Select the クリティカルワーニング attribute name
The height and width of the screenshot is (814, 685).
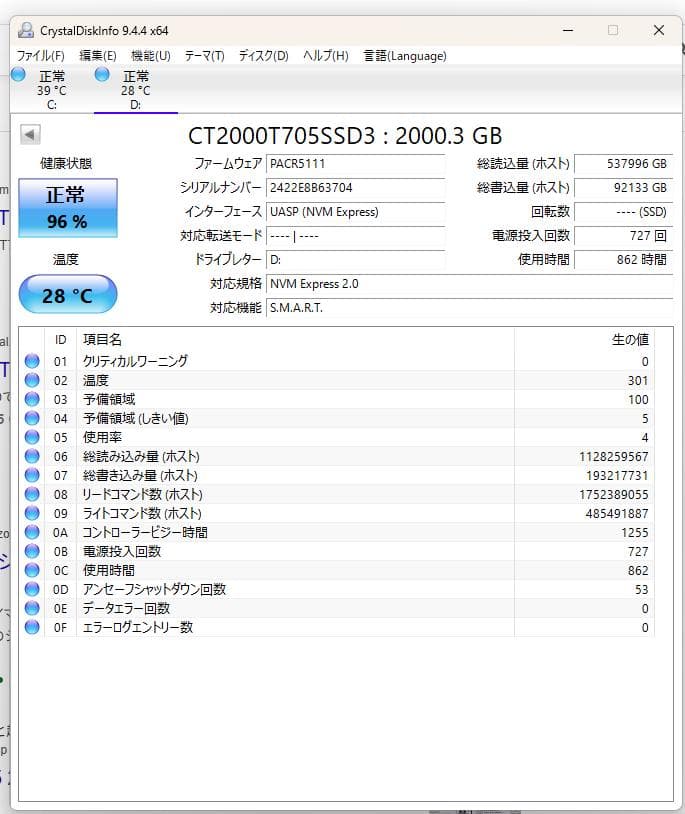pos(135,361)
